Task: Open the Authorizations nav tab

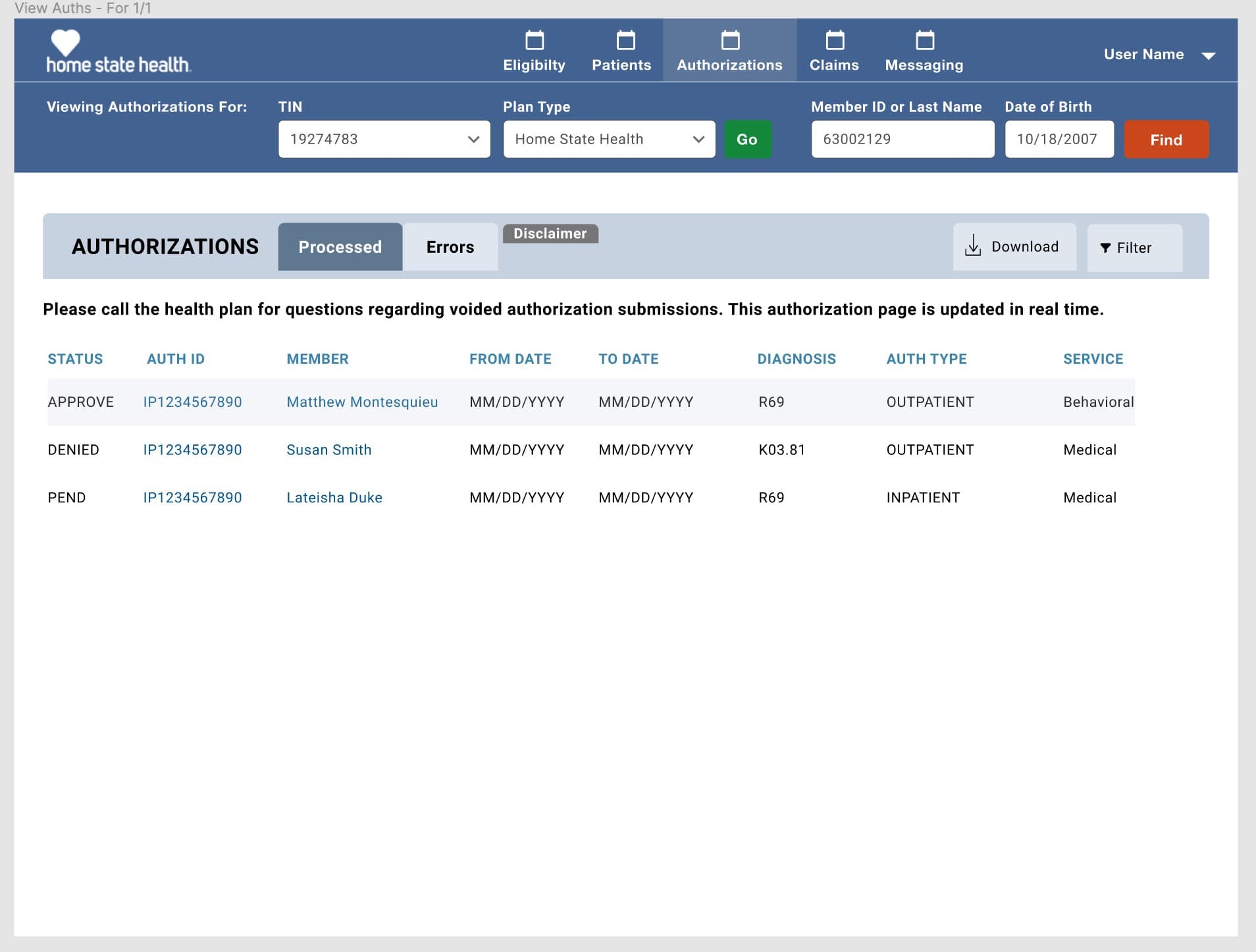Action: 729,51
